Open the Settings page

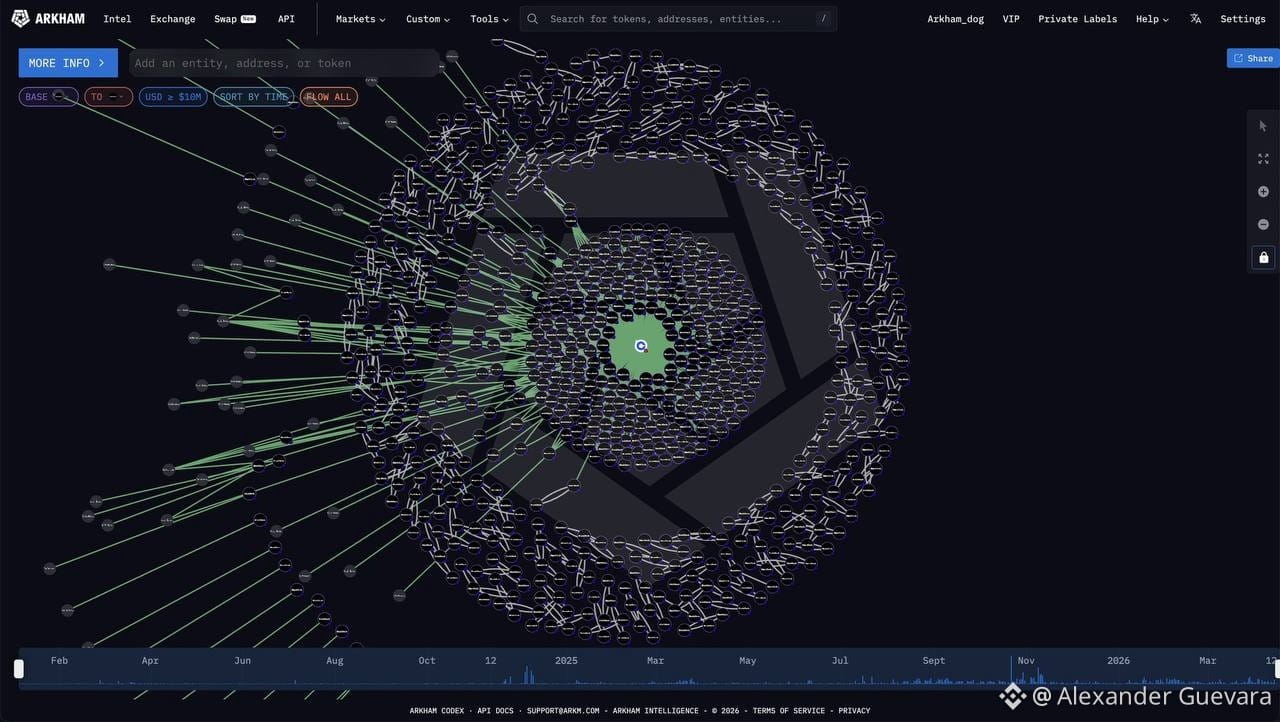pos(1243,19)
